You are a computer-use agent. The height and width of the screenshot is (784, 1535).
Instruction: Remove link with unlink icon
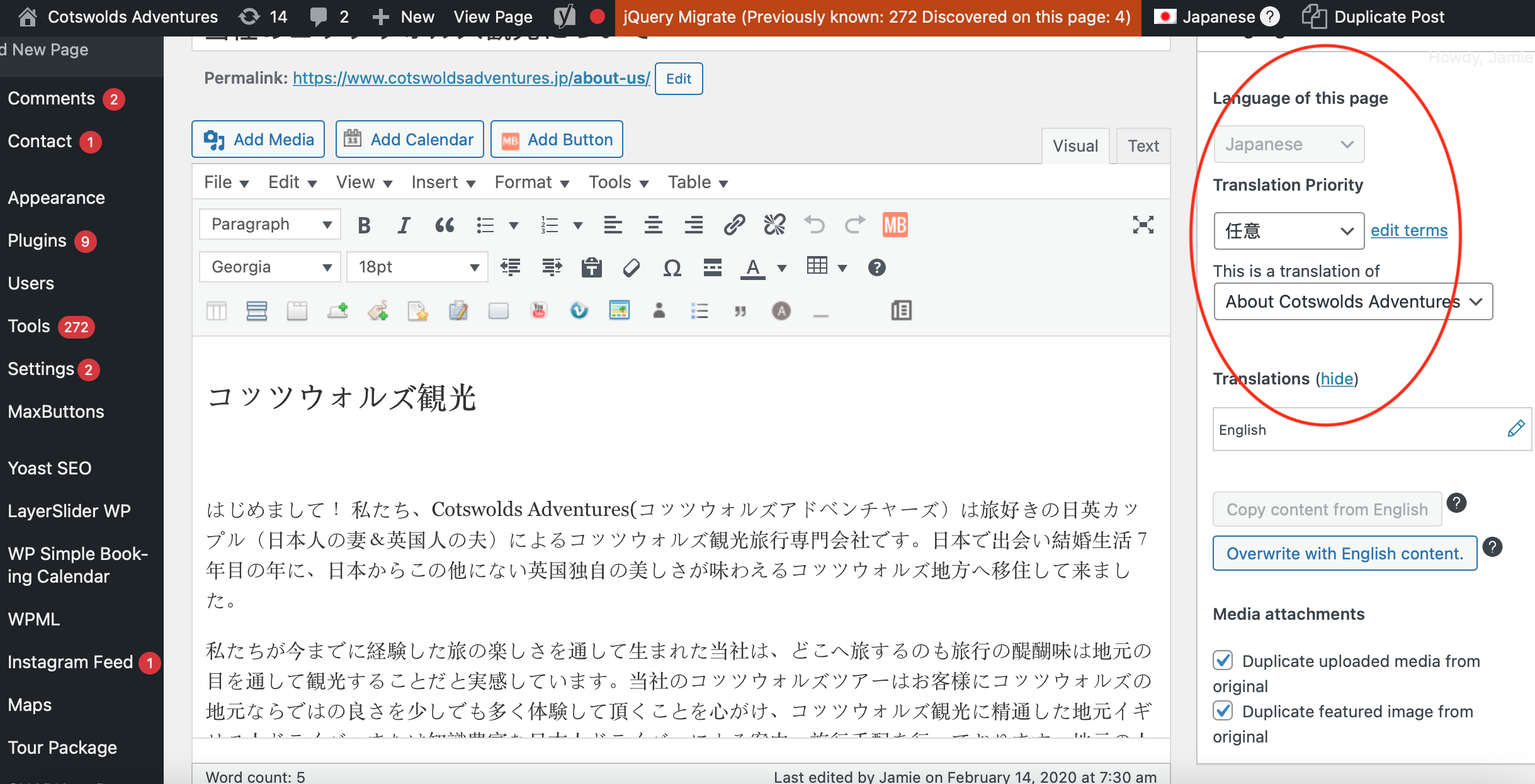pos(774,225)
